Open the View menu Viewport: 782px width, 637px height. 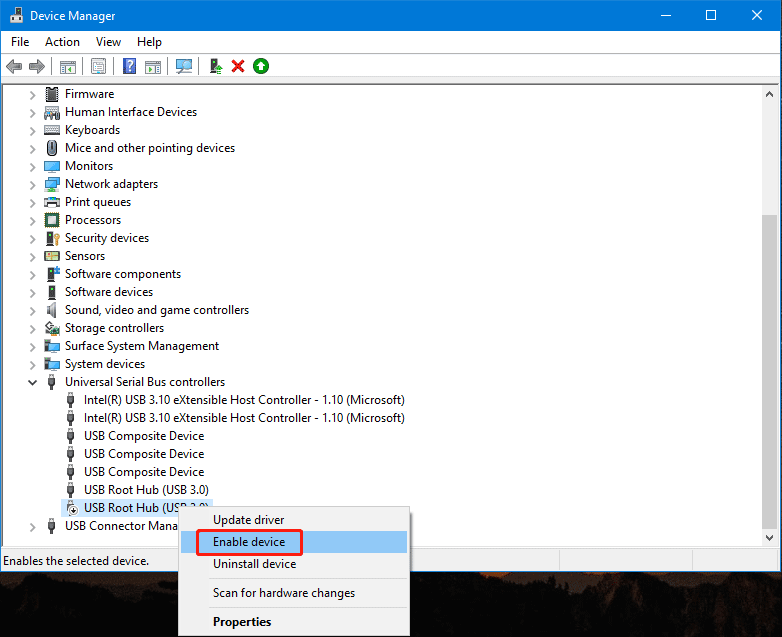pos(108,42)
